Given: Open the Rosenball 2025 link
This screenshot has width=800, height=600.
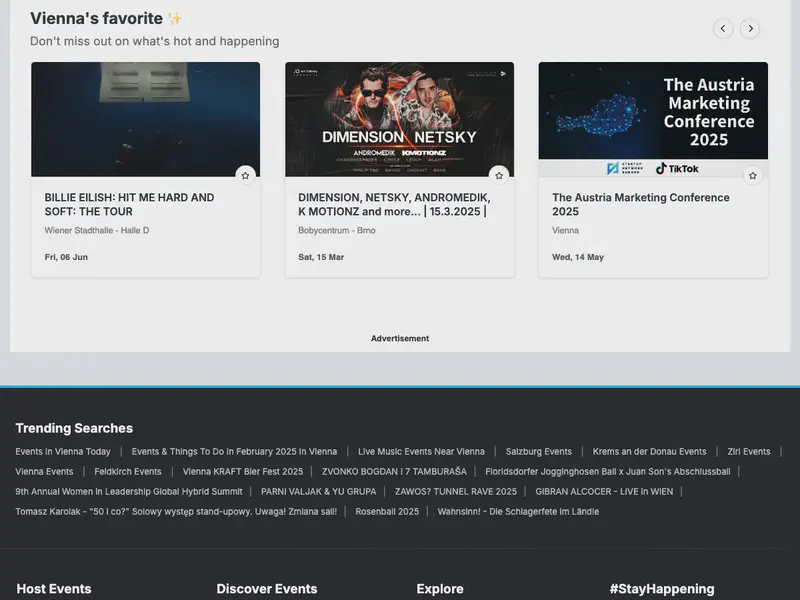Looking at the screenshot, I should [387, 511].
